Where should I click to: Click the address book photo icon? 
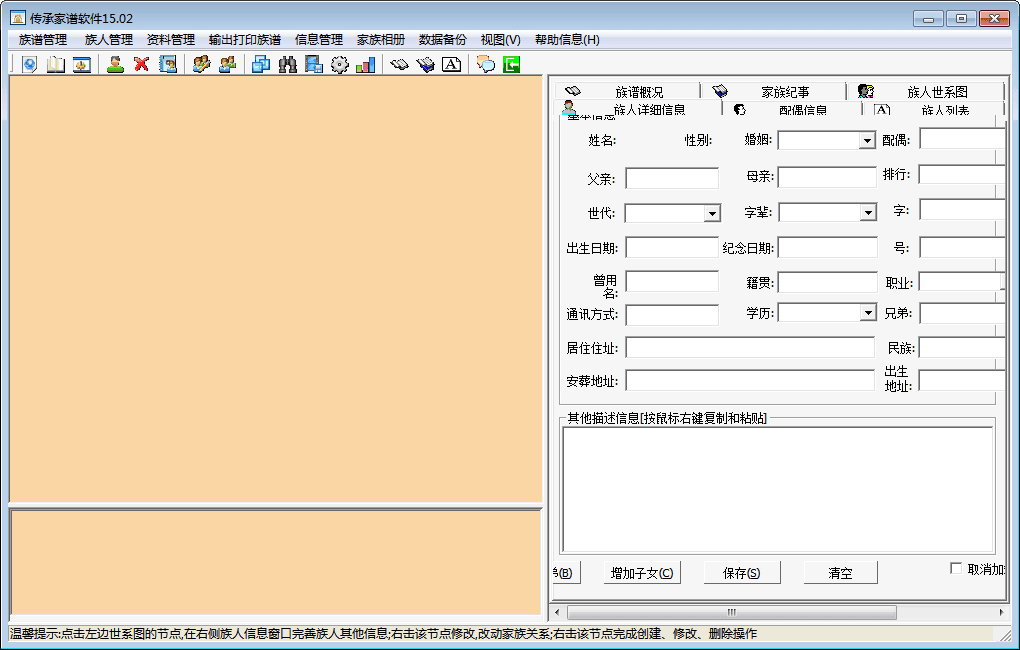168,64
